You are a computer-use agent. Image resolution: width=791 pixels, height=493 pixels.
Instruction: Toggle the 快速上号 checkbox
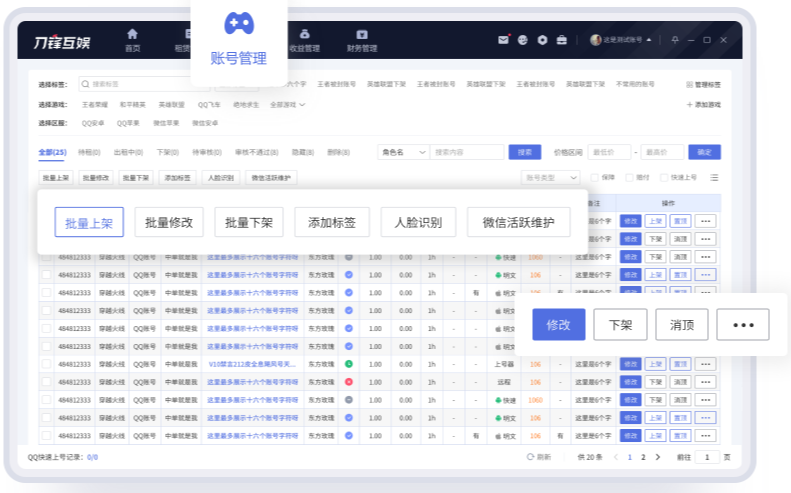point(664,177)
